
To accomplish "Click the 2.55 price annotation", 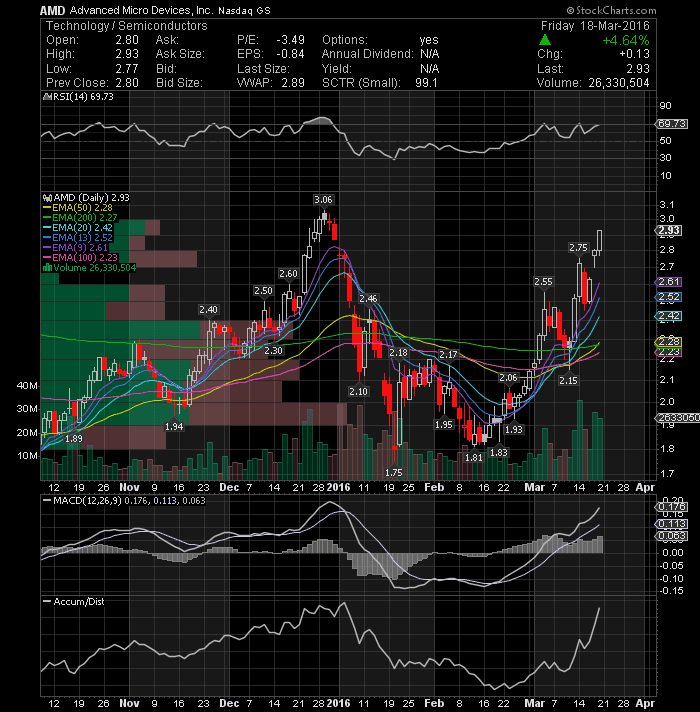I will click(x=543, y=282).
